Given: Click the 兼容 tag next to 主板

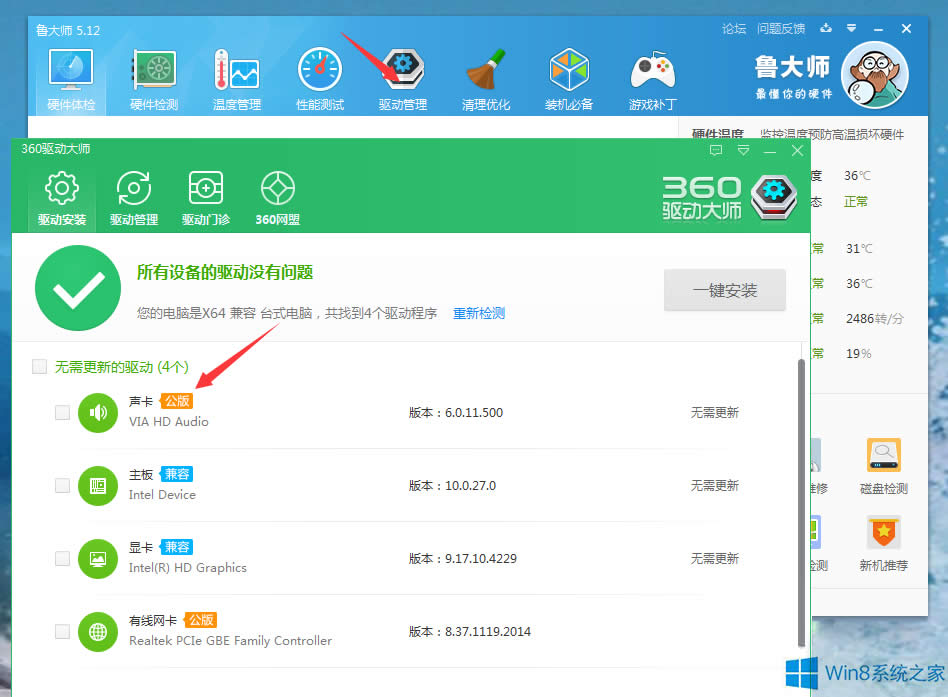Looking at the screenshot, I should 177,474.
